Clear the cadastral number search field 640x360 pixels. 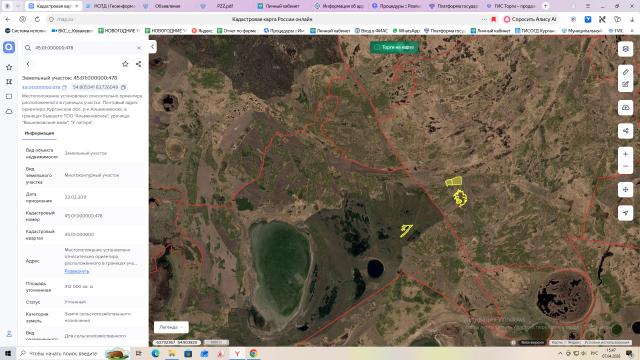point(139,48)
